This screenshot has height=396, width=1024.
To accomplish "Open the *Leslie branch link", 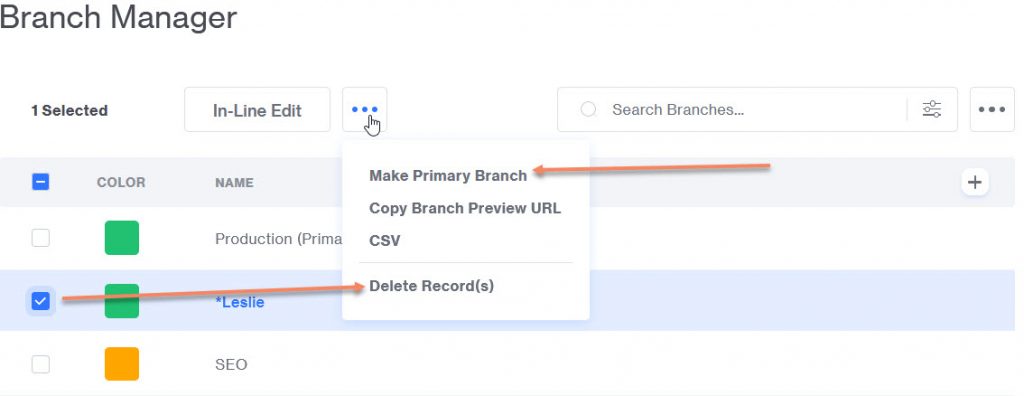I will point(240,303).
